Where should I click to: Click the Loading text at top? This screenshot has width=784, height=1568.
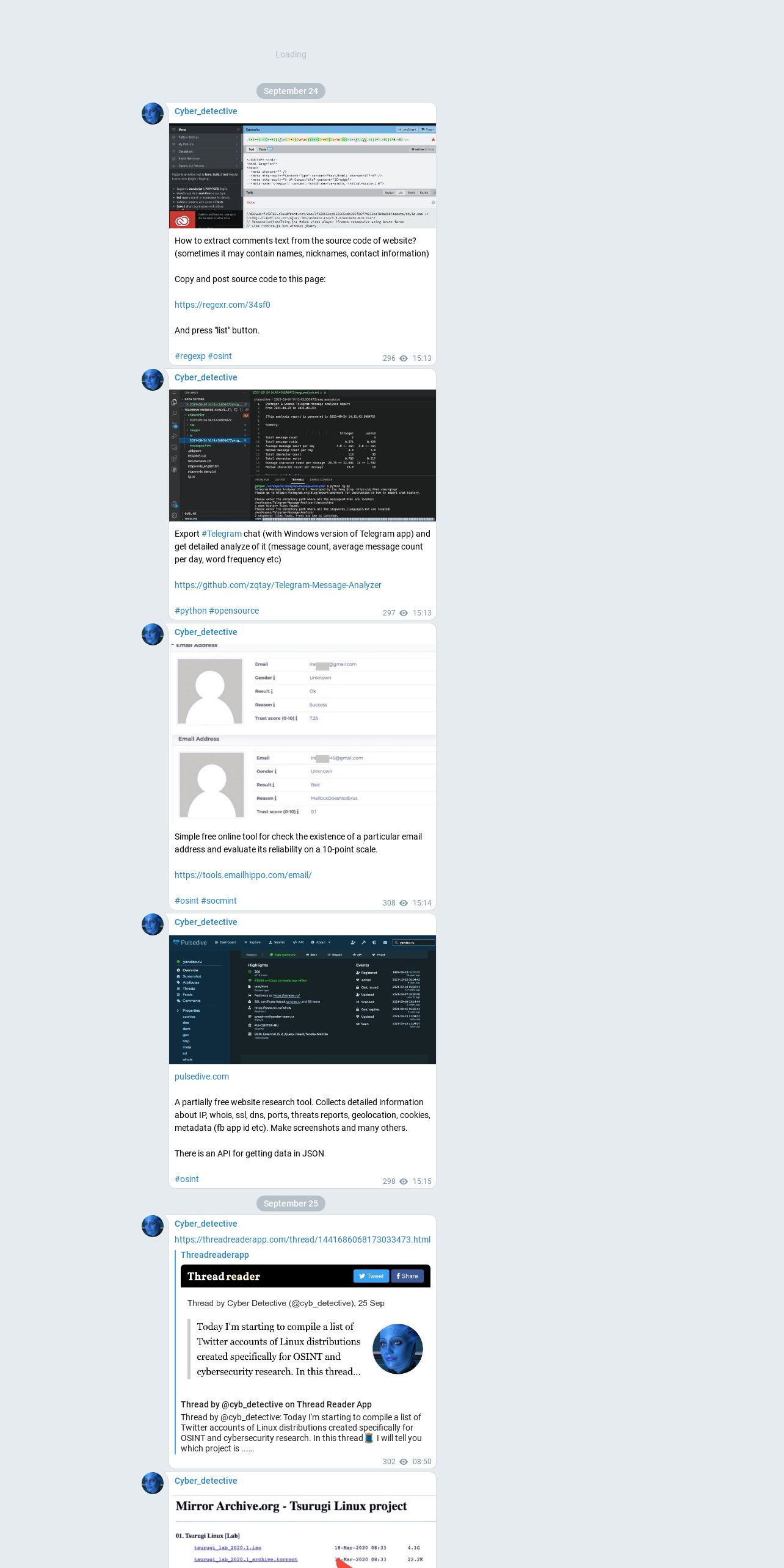click(x=291, y=54)
